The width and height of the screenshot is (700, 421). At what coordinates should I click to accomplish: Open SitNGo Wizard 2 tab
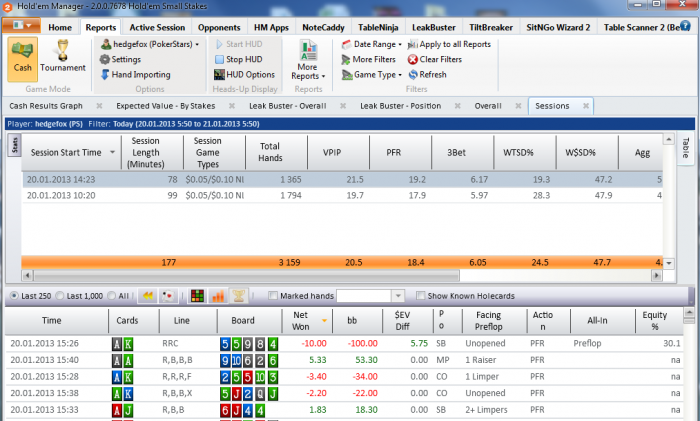click(558, 27)
